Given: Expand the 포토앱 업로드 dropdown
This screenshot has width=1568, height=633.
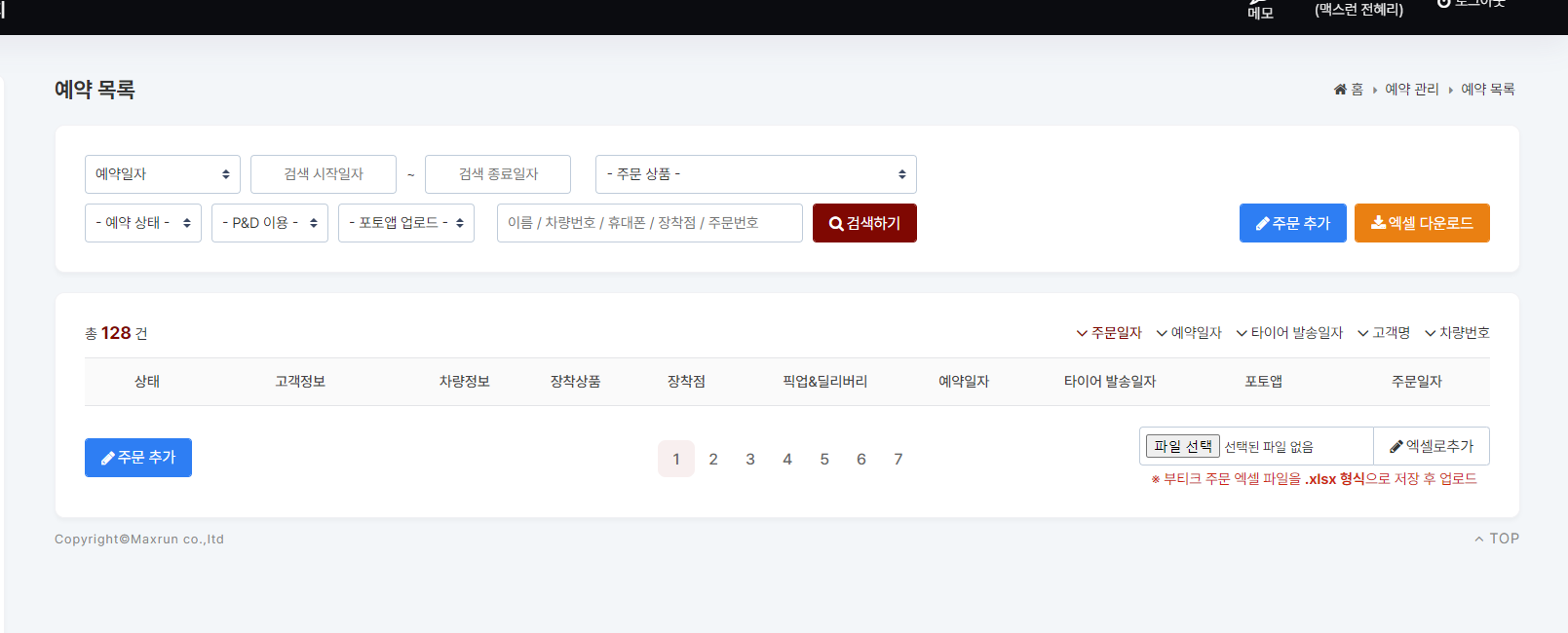Looking at the screenshot, I should [406, 223].
